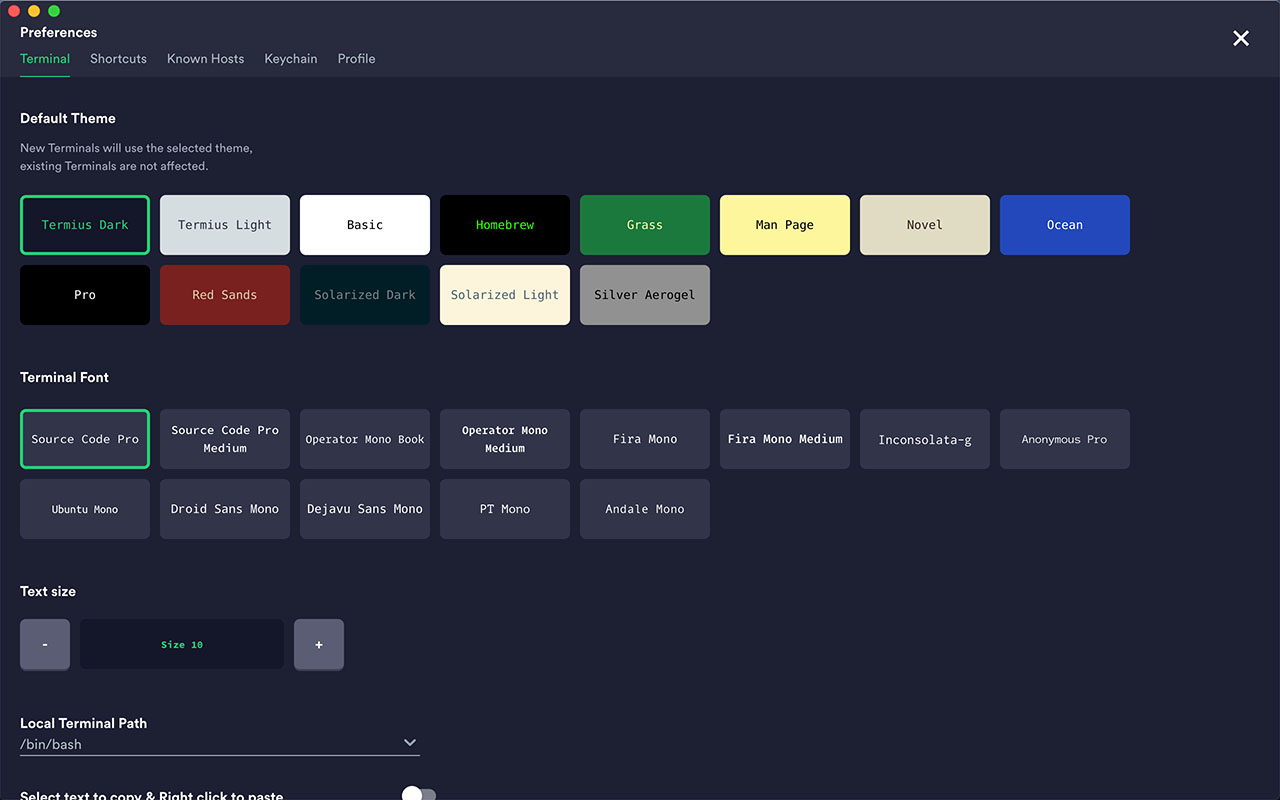
Task: Select the PT Mono font
Action: pyautogui.click(x=505, y=509)
